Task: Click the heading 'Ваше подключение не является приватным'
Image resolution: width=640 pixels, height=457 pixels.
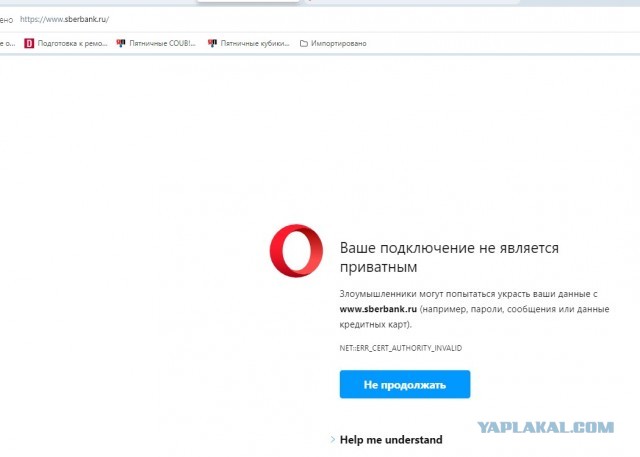Action: pos(449,257)
